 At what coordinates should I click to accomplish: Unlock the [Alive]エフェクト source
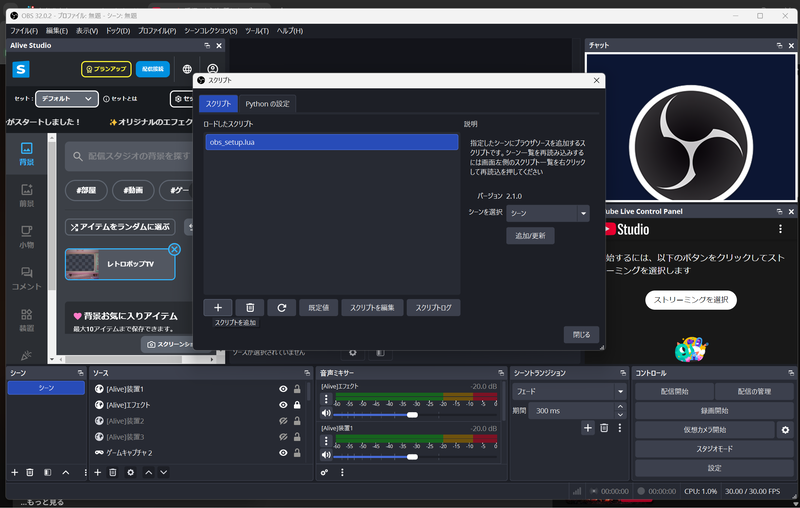297,405
